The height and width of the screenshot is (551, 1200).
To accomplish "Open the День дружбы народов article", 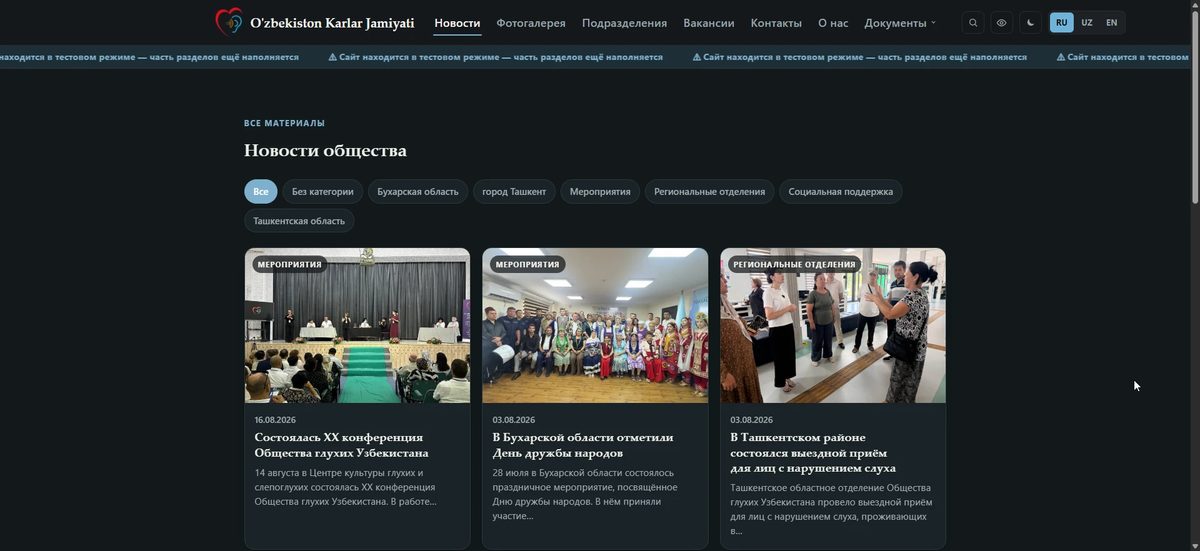I will [583, 444].
